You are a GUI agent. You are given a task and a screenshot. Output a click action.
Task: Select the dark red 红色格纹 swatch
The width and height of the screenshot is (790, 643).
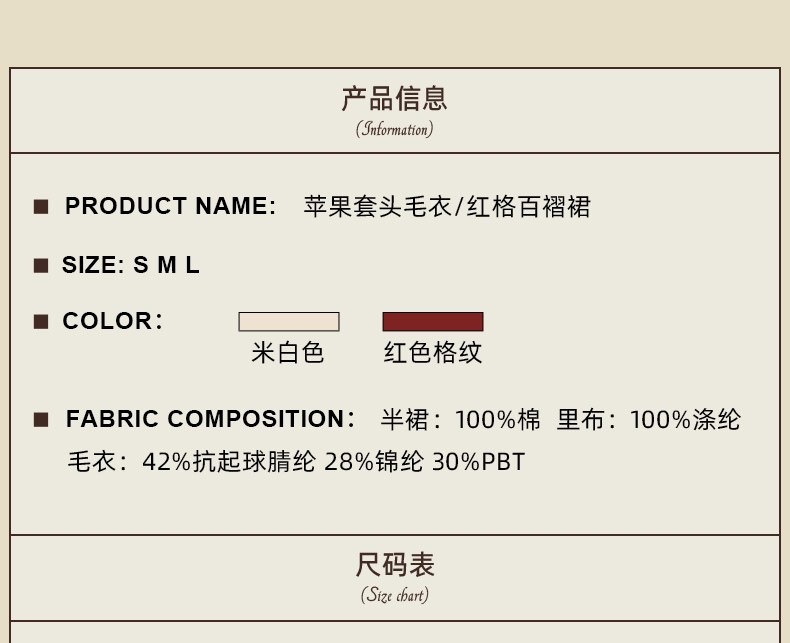433,322
